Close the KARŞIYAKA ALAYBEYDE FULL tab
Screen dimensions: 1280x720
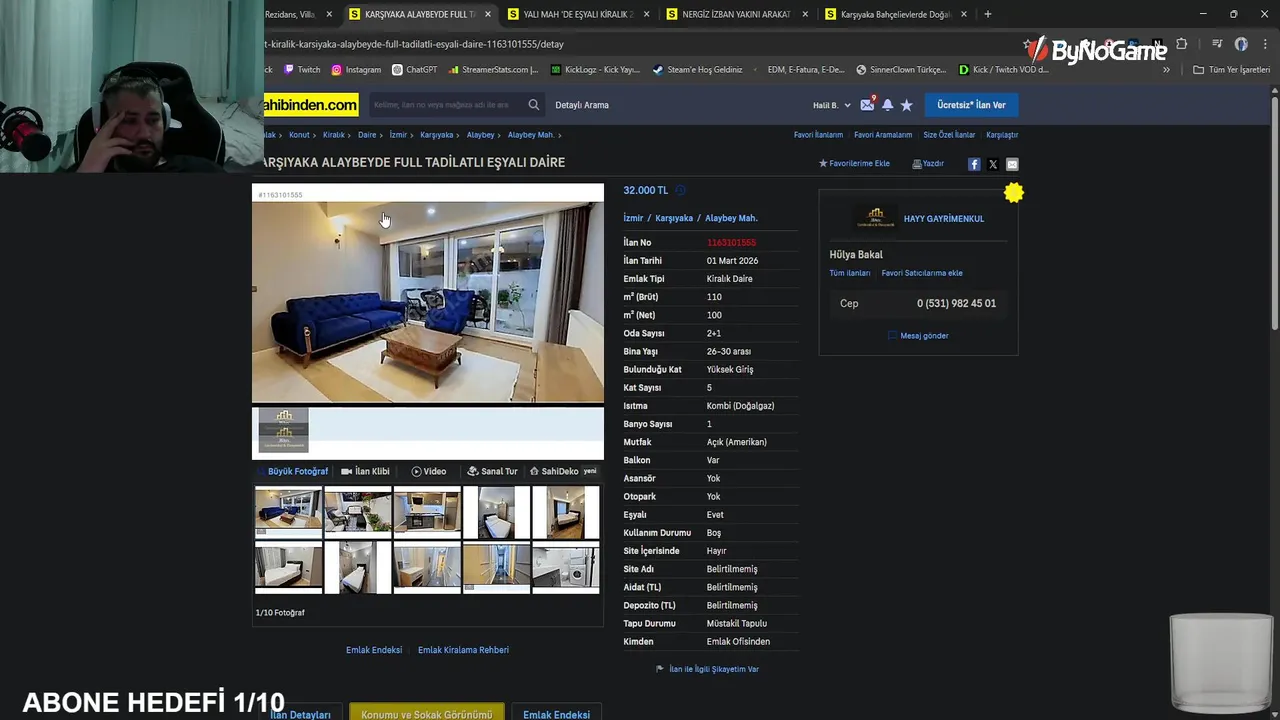point(488,14)
